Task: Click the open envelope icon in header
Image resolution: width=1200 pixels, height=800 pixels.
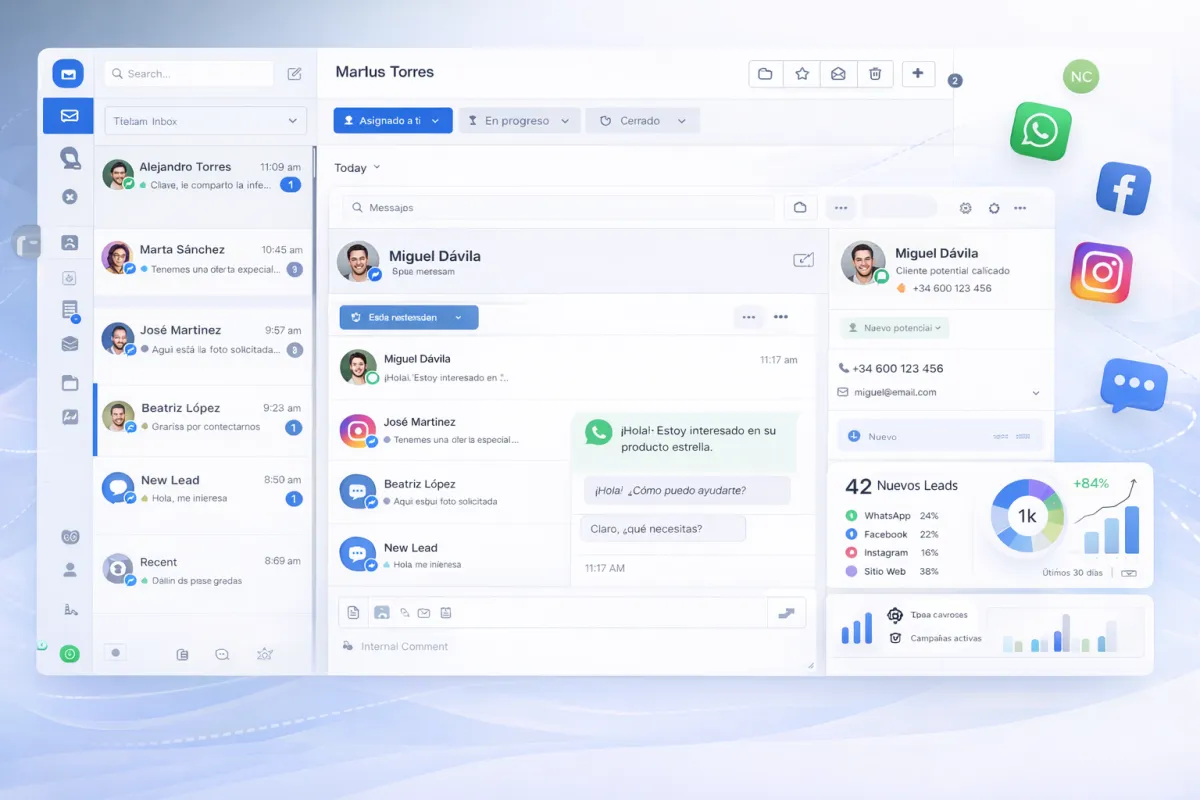Action: click(x=838, y=73)
